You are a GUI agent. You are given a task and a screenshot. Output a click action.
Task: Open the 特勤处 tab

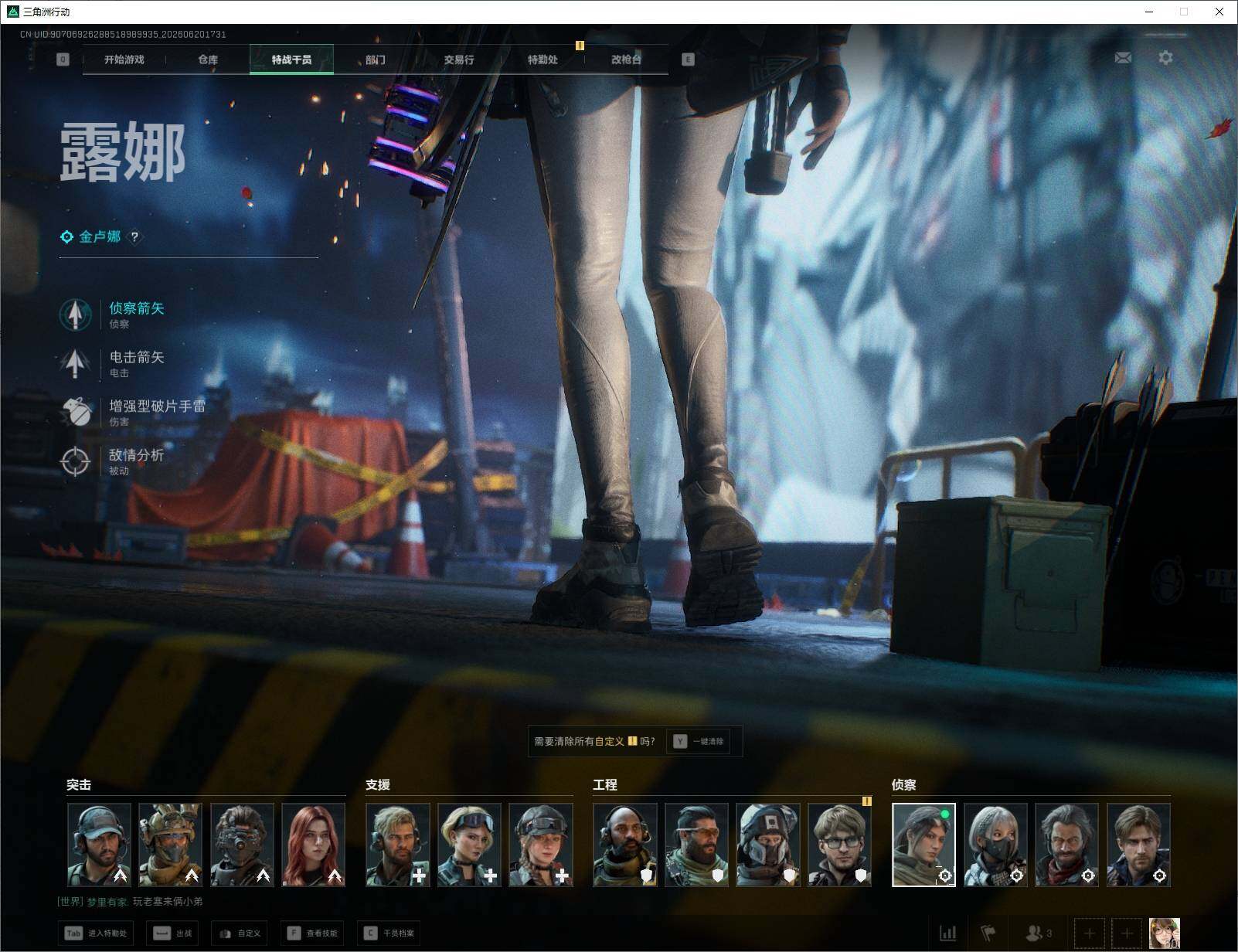pos(542,59)
